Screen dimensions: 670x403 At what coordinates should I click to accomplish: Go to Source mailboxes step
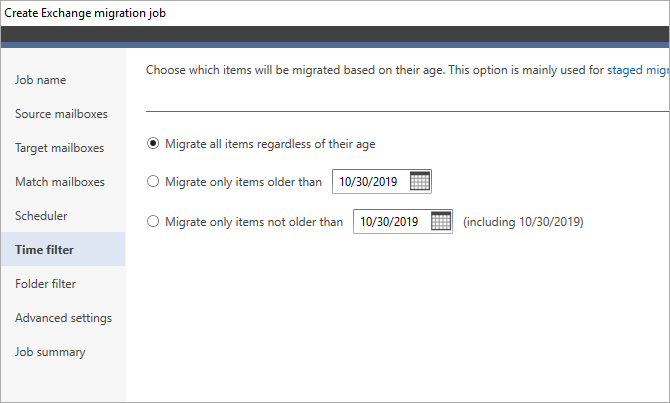coord(63,114)
